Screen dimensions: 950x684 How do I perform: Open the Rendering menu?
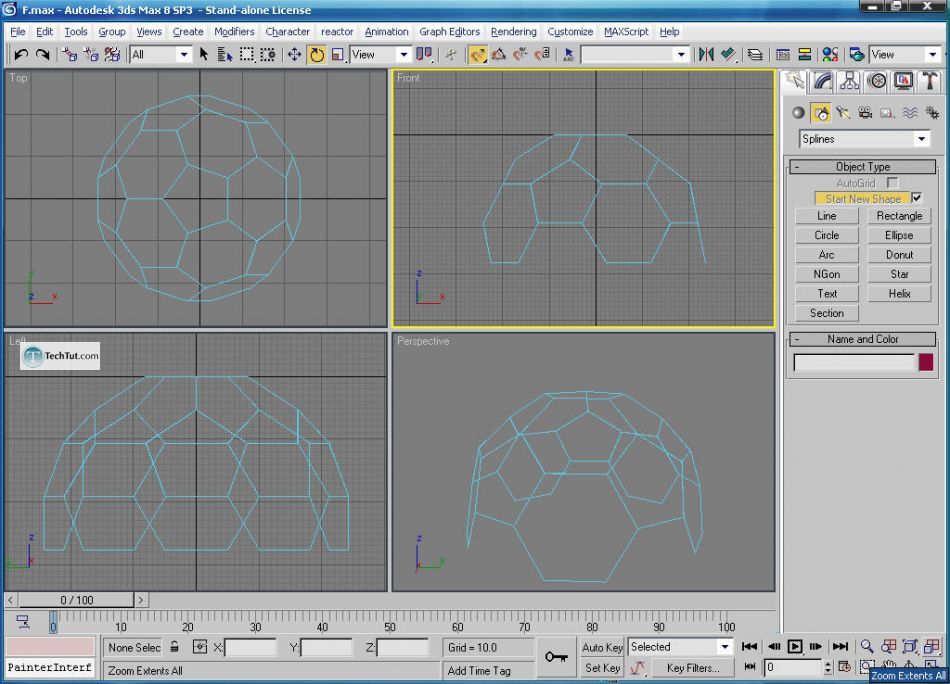pos(513,32)
